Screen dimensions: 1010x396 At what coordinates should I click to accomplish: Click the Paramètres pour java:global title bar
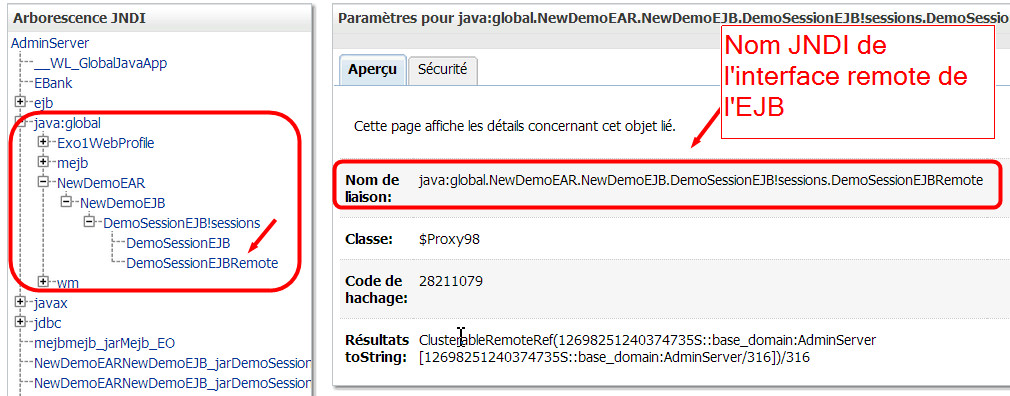(671, 18)
